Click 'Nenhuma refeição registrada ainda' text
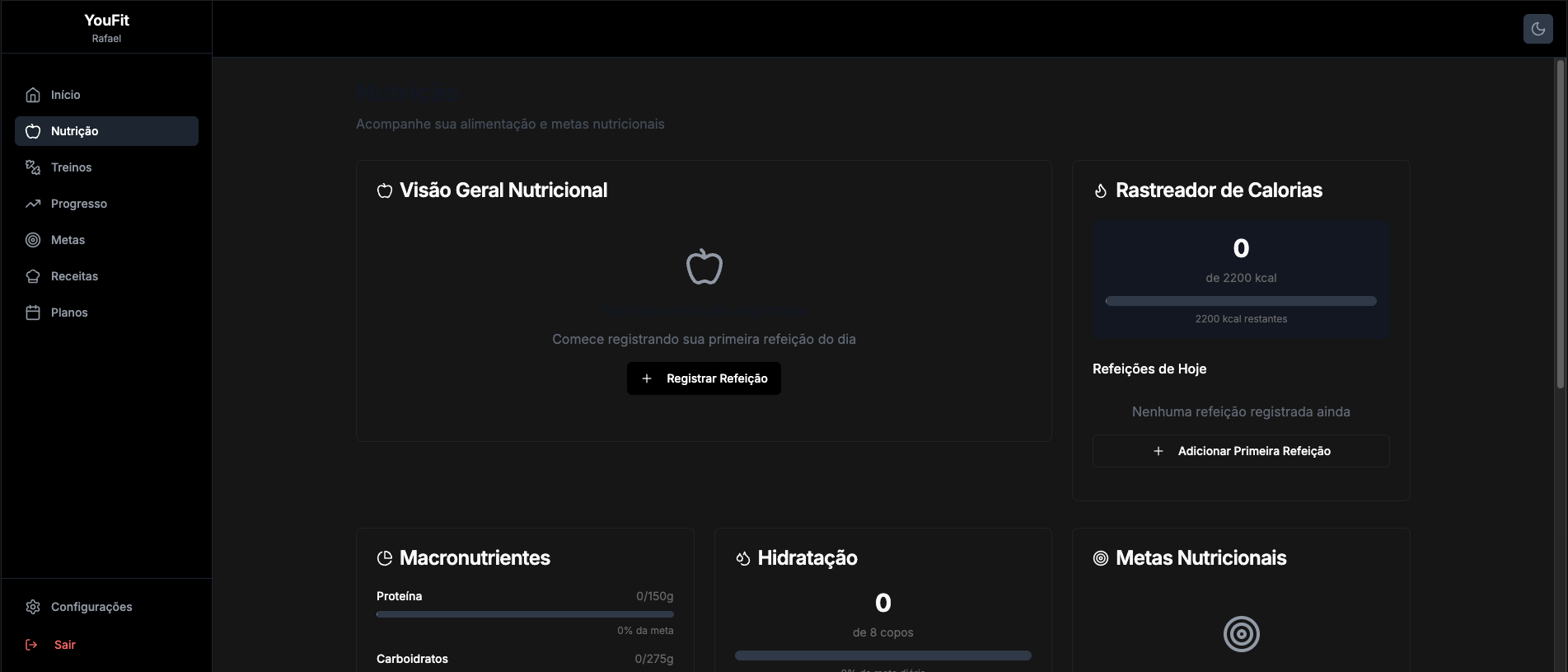1568x672 pixels. tap(1241, 411)
